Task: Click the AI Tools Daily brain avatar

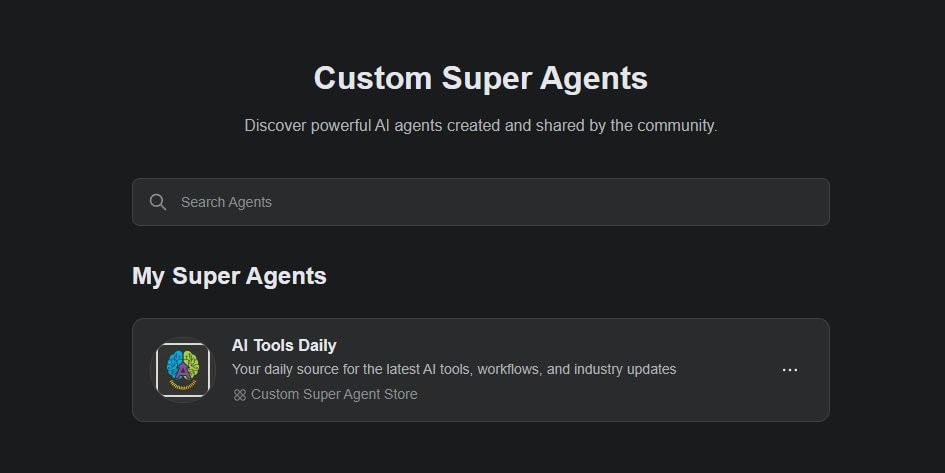Action: click(183, 370)
